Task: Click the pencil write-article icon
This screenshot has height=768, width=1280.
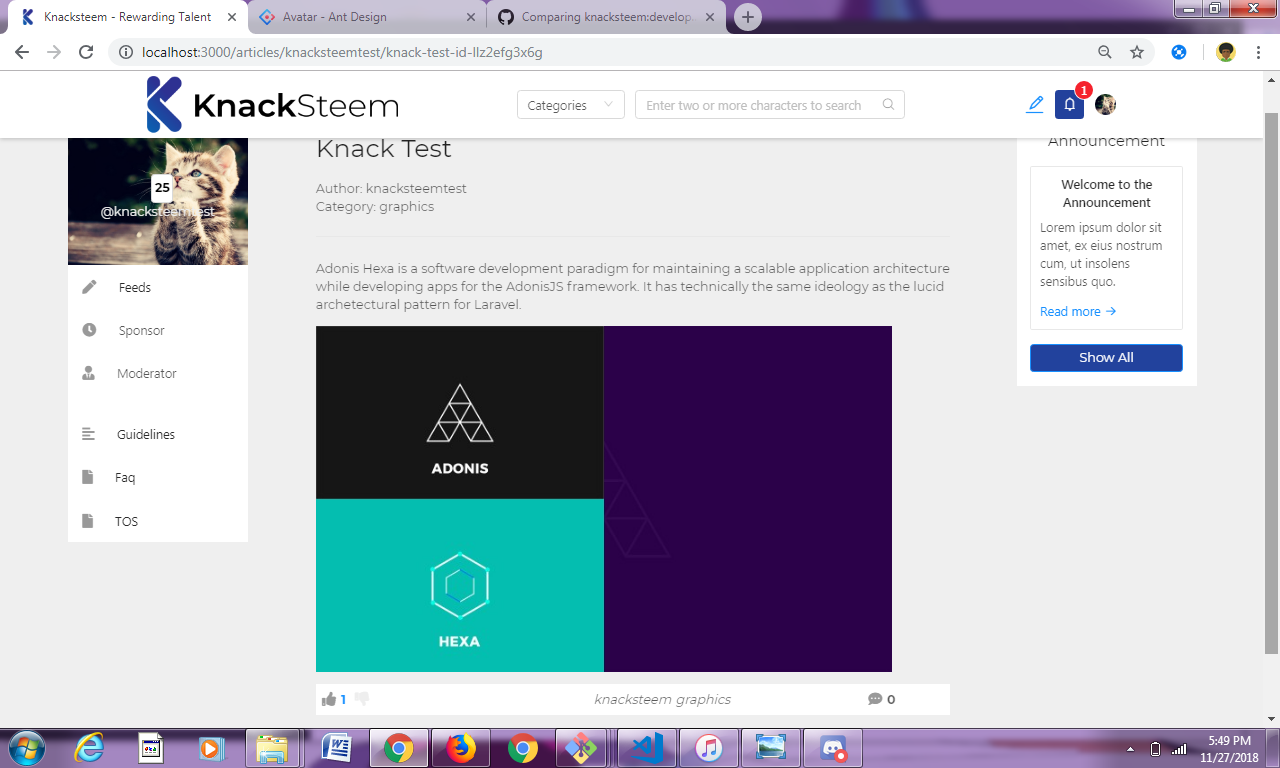Action: click(x=1035, y=104)
